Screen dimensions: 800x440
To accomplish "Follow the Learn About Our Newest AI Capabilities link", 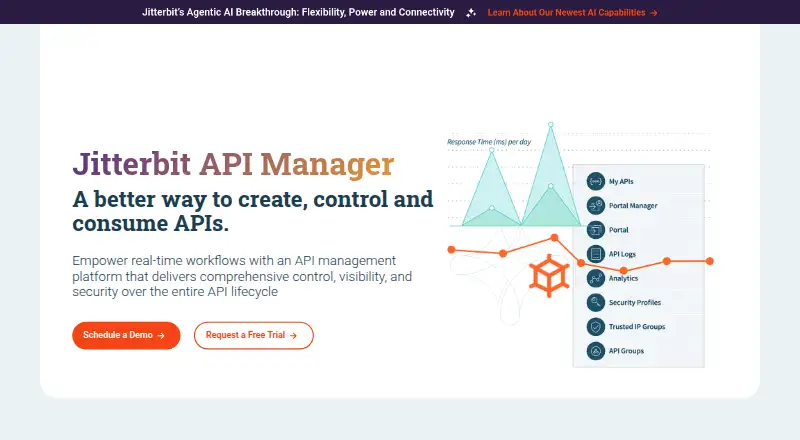I will click(x=572, y=13).
